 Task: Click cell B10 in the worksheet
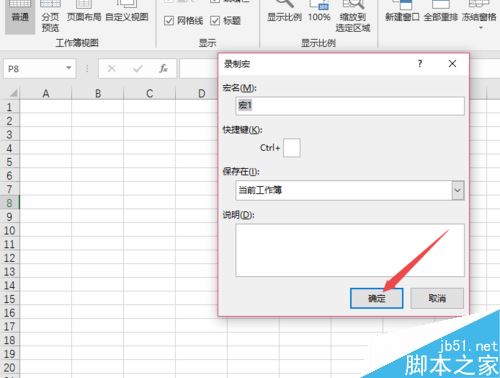98,230
